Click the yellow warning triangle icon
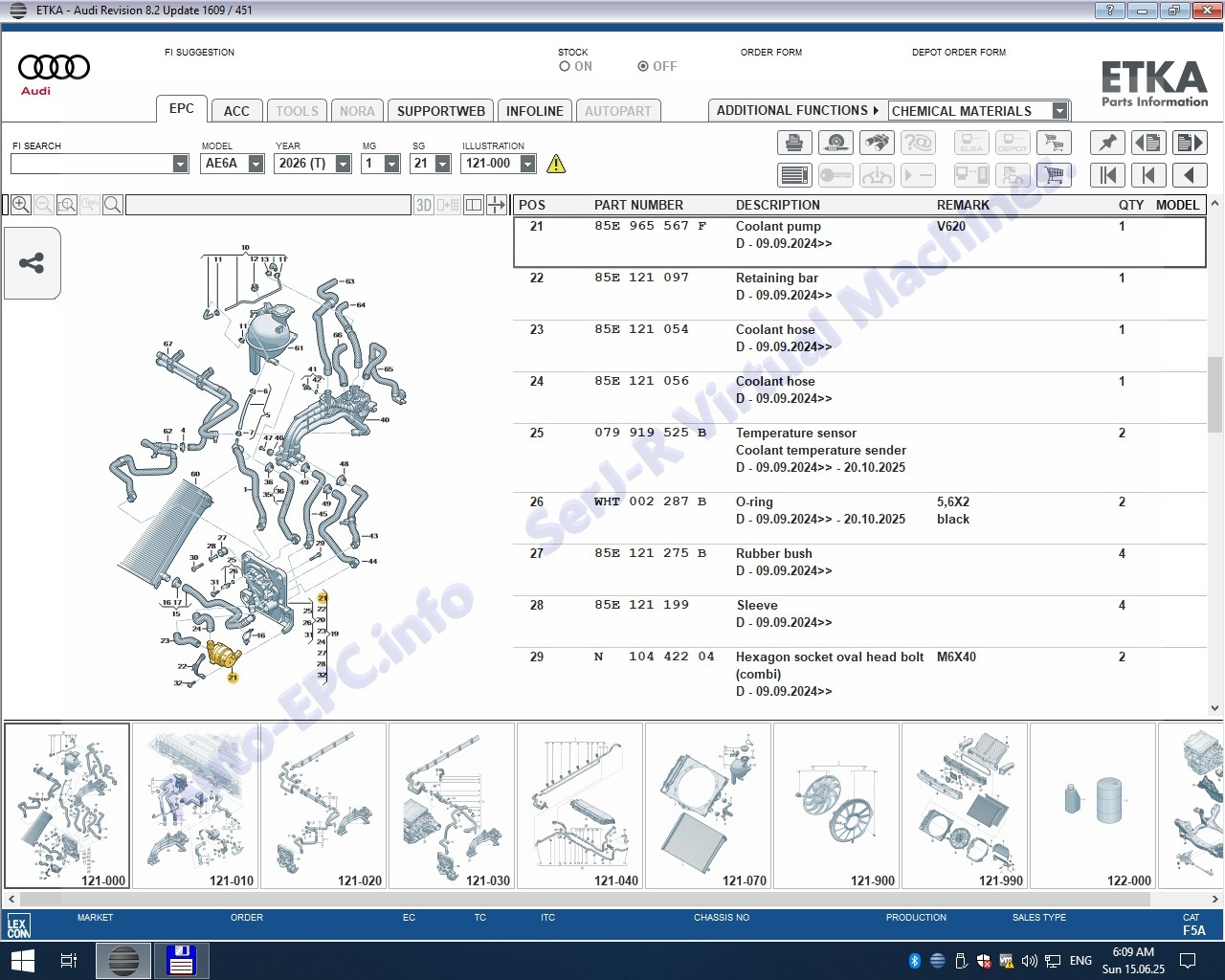This screenshot has height=980, width=1225. (x=556, y=164)
